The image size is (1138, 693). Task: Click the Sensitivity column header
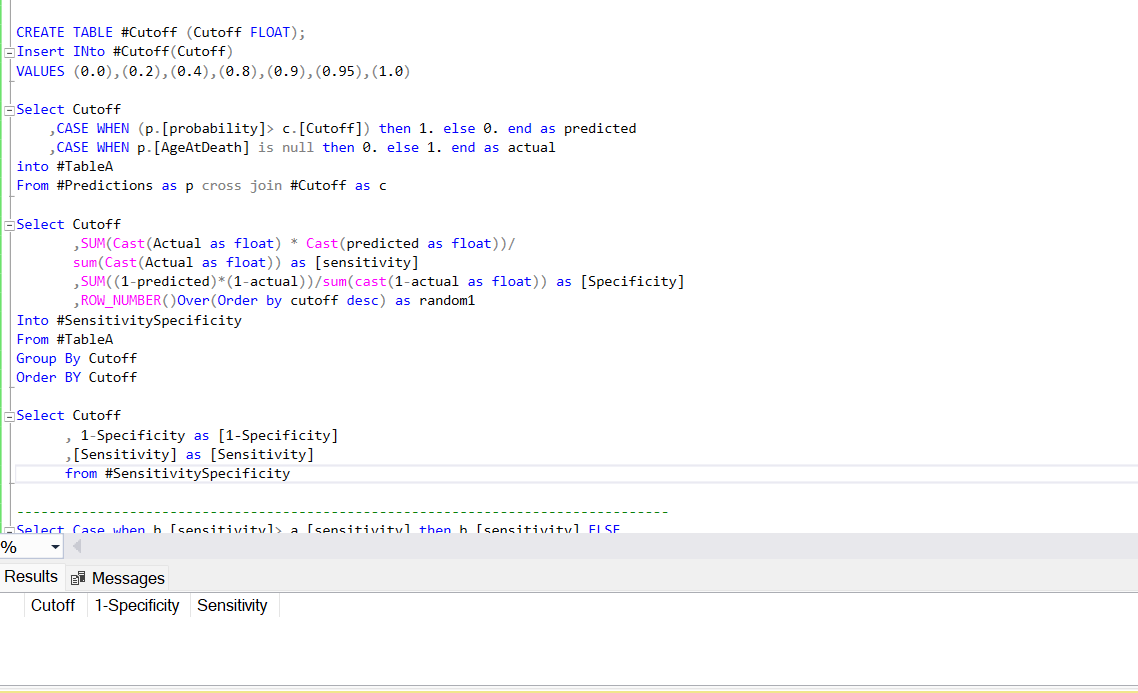click(232, 605)
